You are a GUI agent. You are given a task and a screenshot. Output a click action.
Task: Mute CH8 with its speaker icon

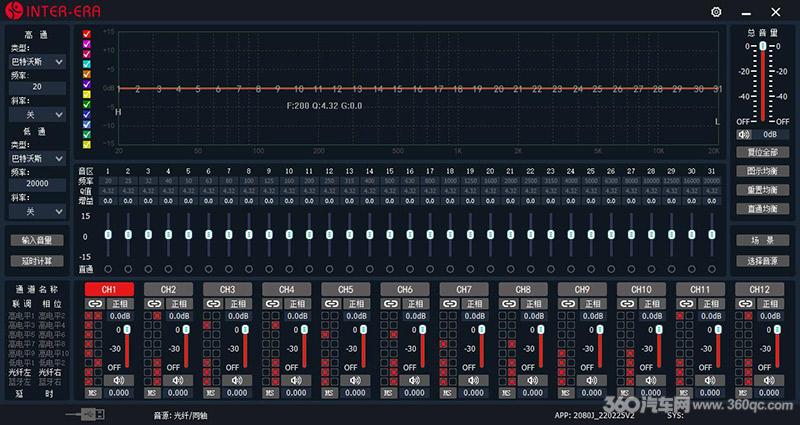(533, 380)
